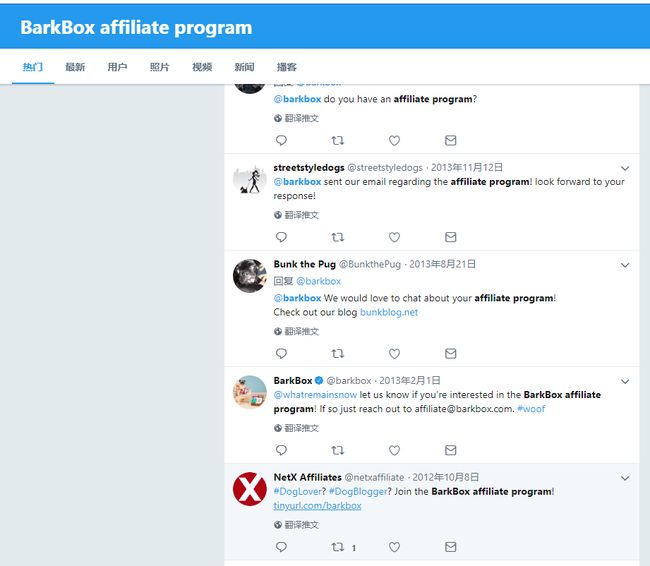Open the bunkblog.net link
The height and width of the screenshot is (566, 650).
[389, 312]
